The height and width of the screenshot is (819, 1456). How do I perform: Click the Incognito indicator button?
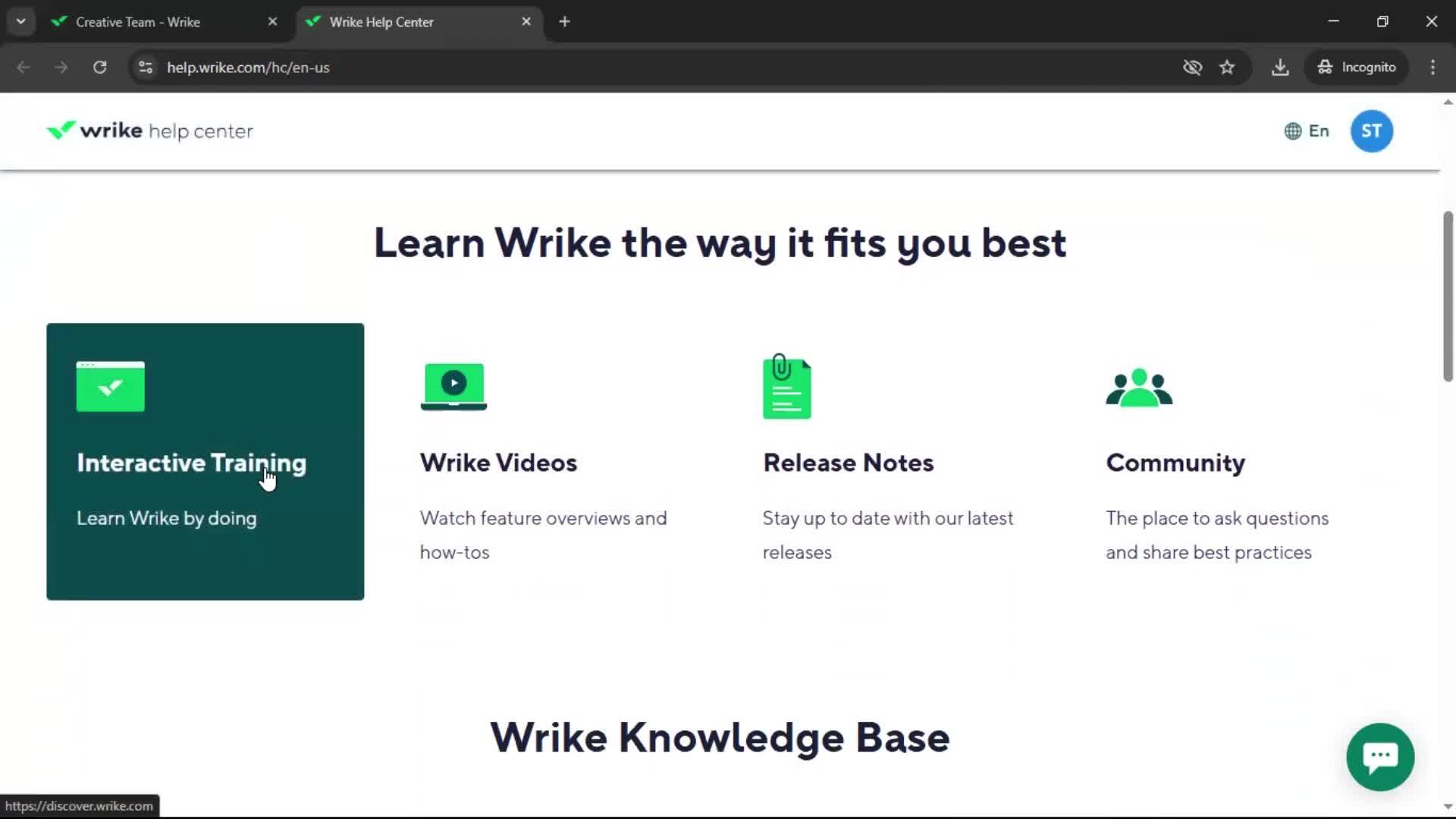(1356, 67)
